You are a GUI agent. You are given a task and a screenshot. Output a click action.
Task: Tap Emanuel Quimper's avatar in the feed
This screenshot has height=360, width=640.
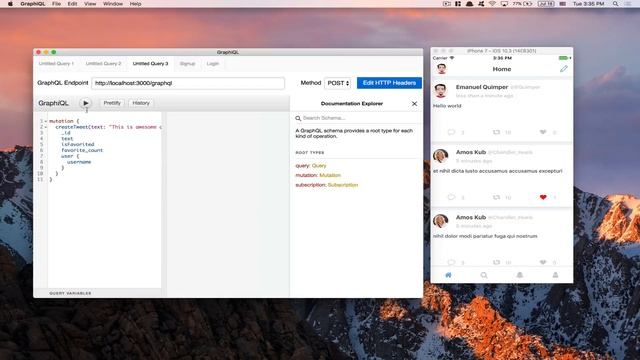[x=440, y=91]
